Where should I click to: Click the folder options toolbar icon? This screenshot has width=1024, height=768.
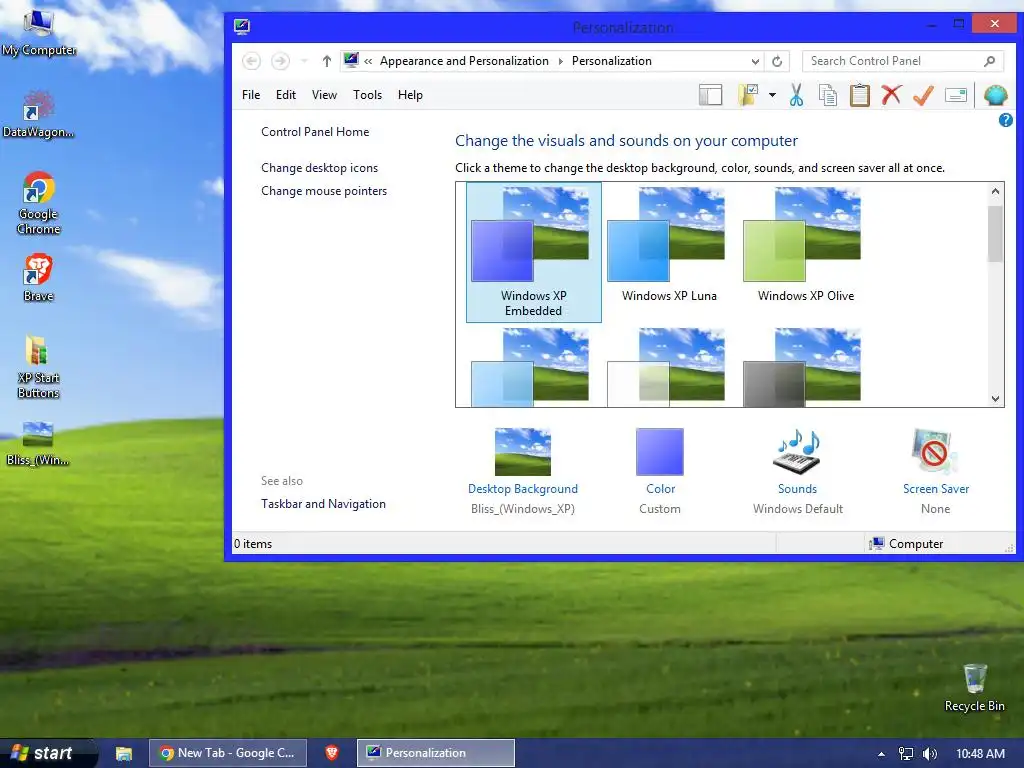click(x=748, y=95)
